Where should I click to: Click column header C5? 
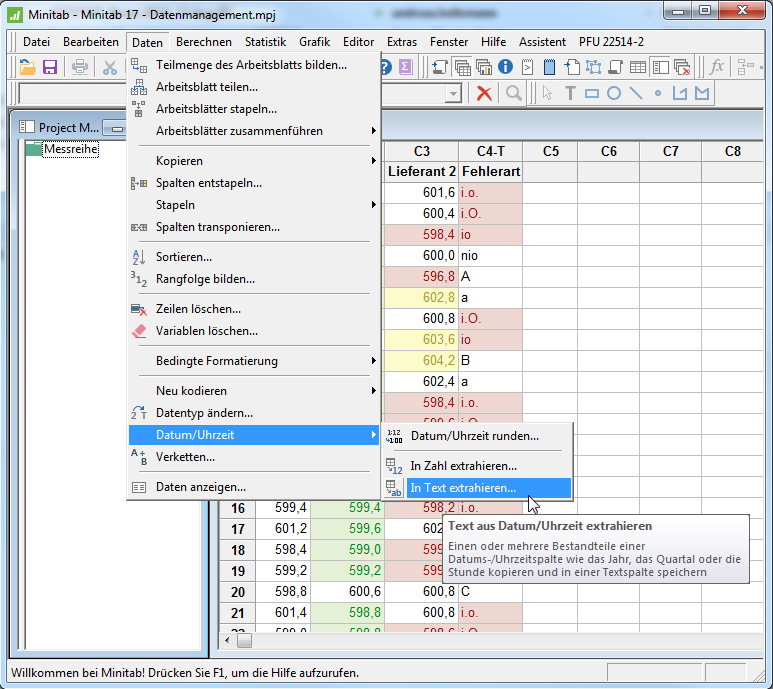550,151
